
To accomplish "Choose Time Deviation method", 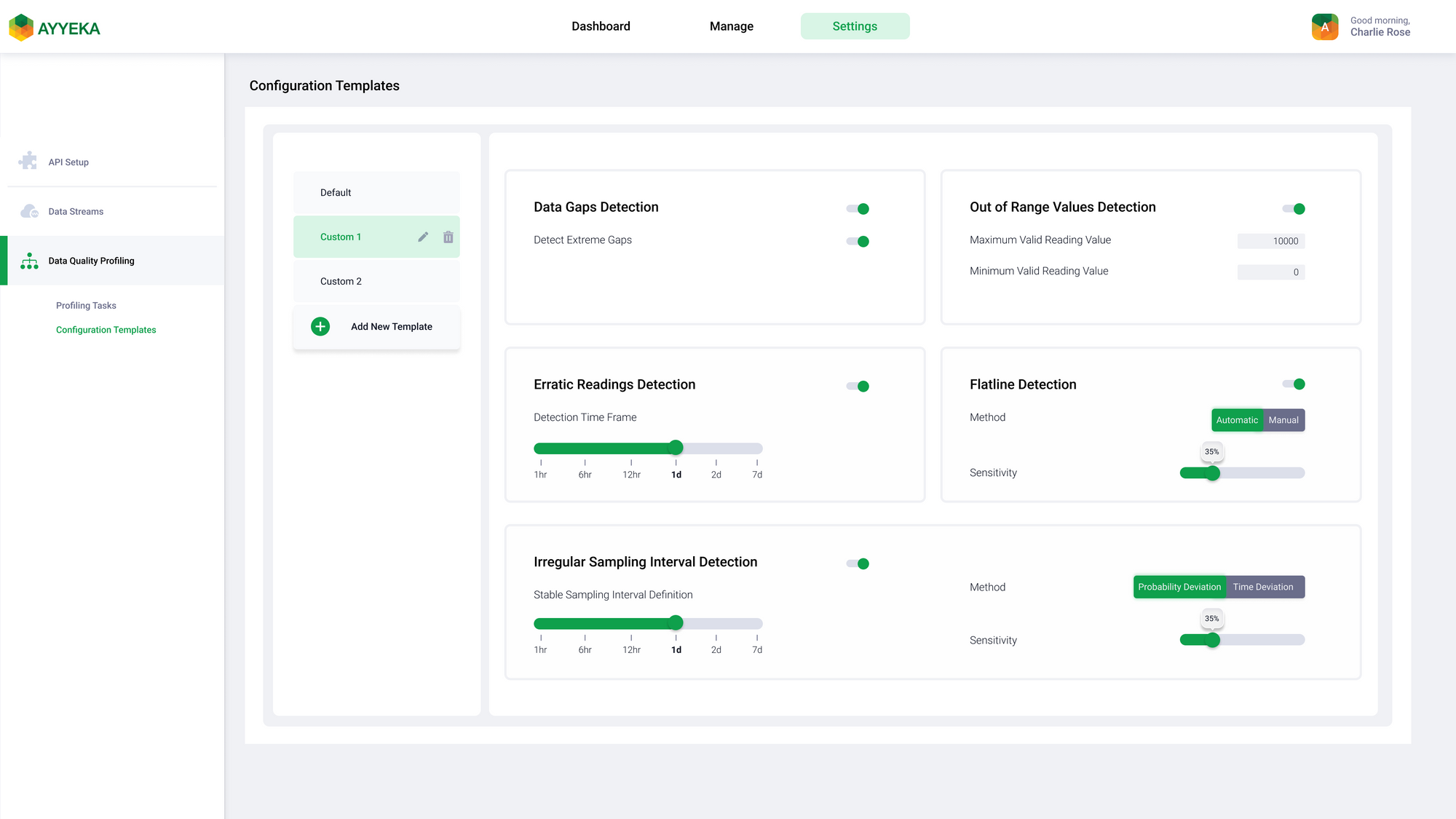I will (x=1263, y=587).
